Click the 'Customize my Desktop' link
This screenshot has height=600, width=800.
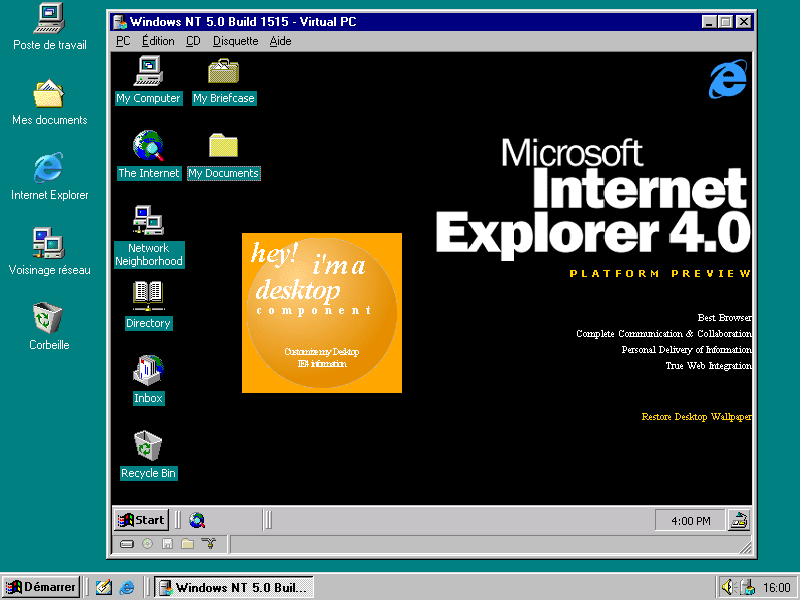click(321, 352)
